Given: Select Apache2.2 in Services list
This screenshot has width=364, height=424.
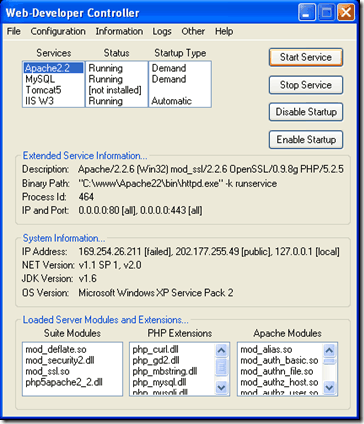Looking at the screenshot, I should pyautogui.click(x=53, y=68).
